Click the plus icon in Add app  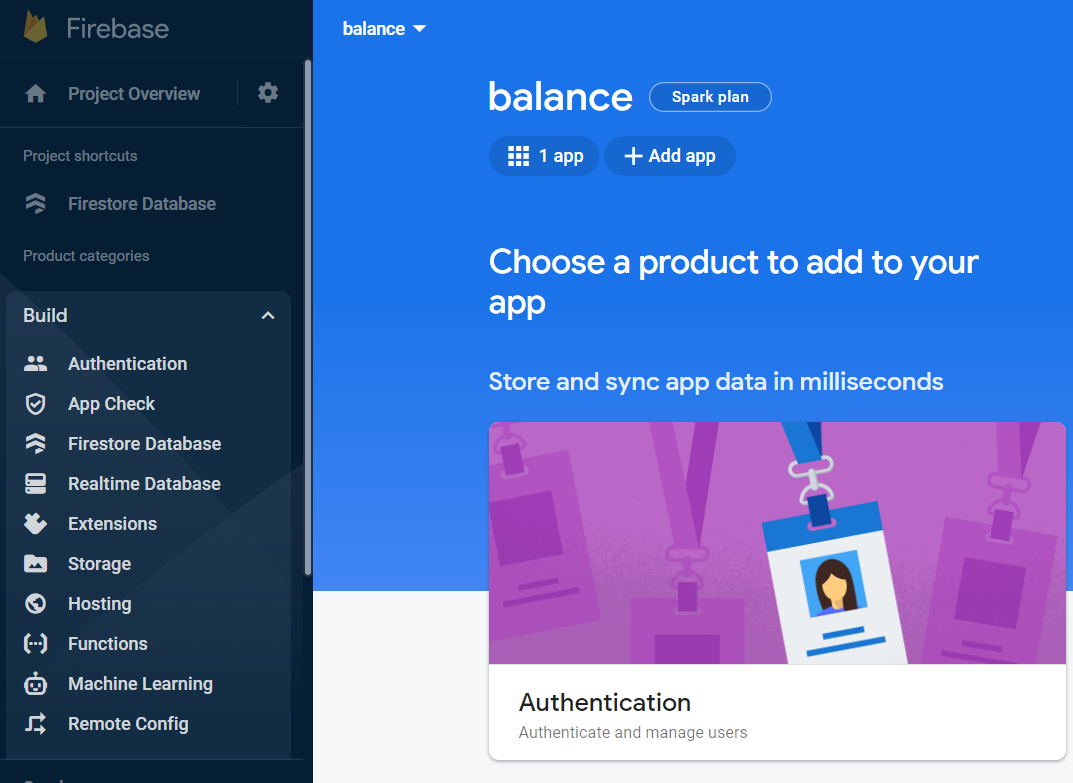[x=633, y=156]
